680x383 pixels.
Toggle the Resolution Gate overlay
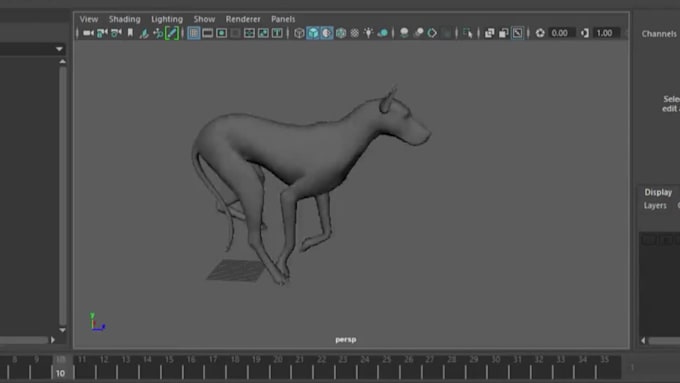click(x=222, y=33)
